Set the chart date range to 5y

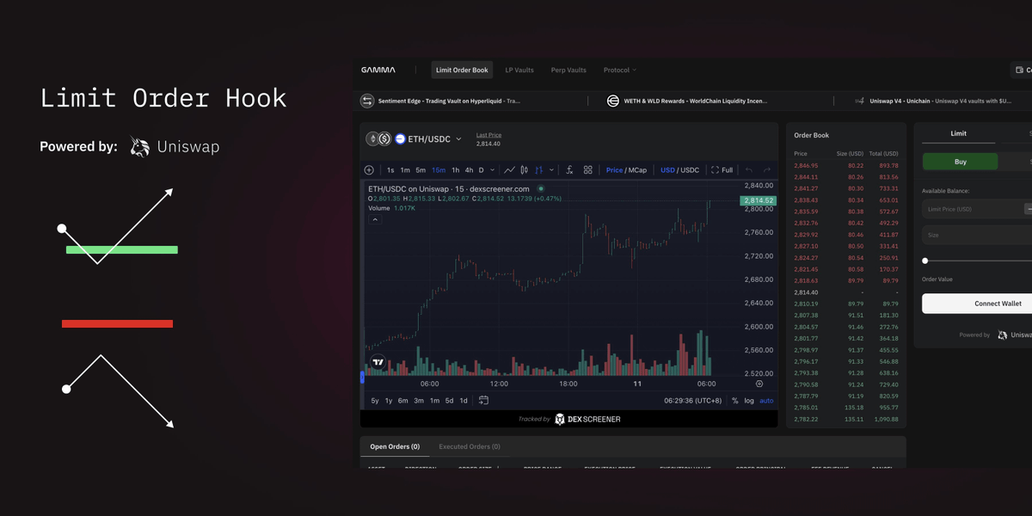(375, 401)
